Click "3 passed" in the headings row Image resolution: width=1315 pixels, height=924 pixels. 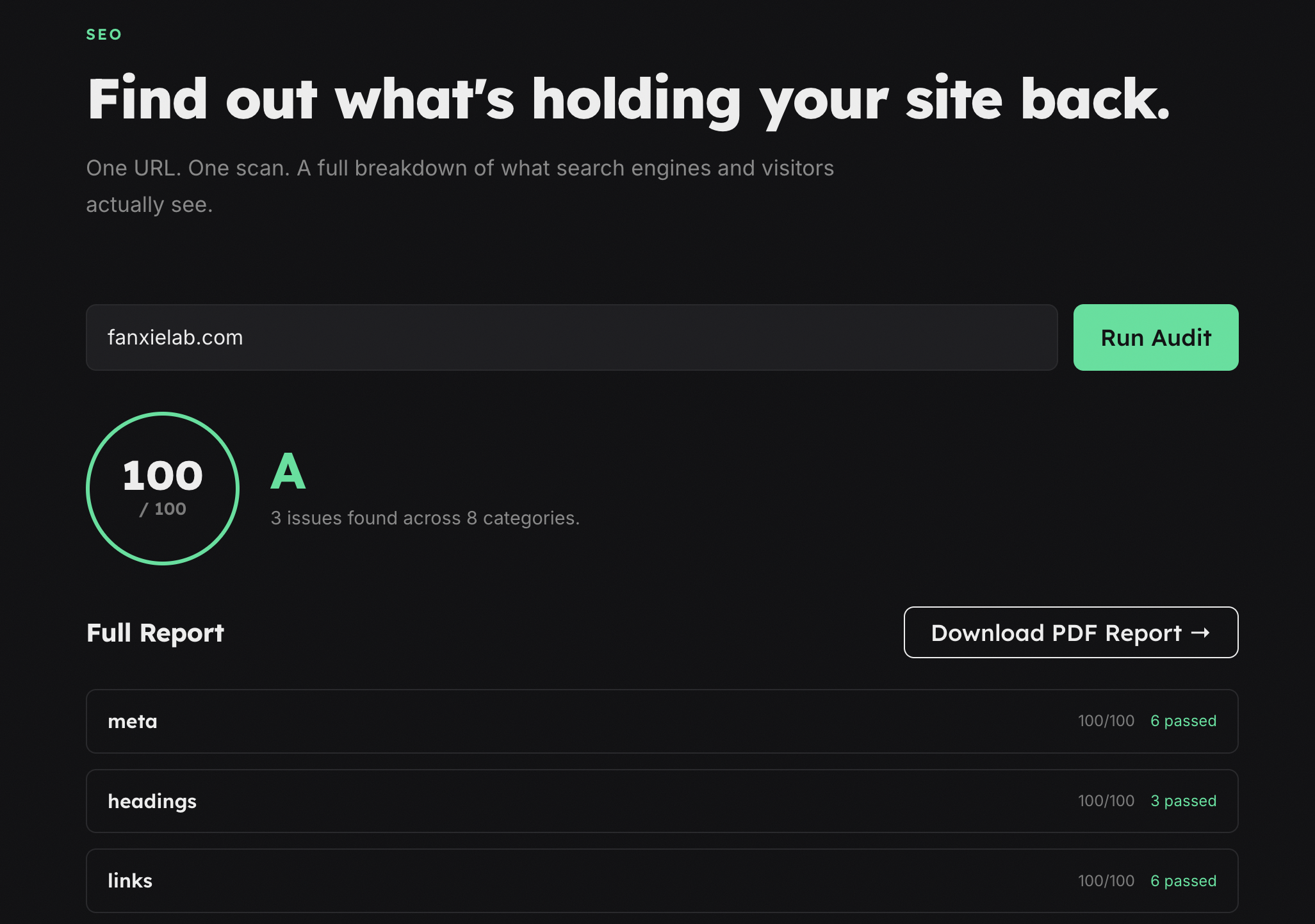click(x=1183, y=801)
